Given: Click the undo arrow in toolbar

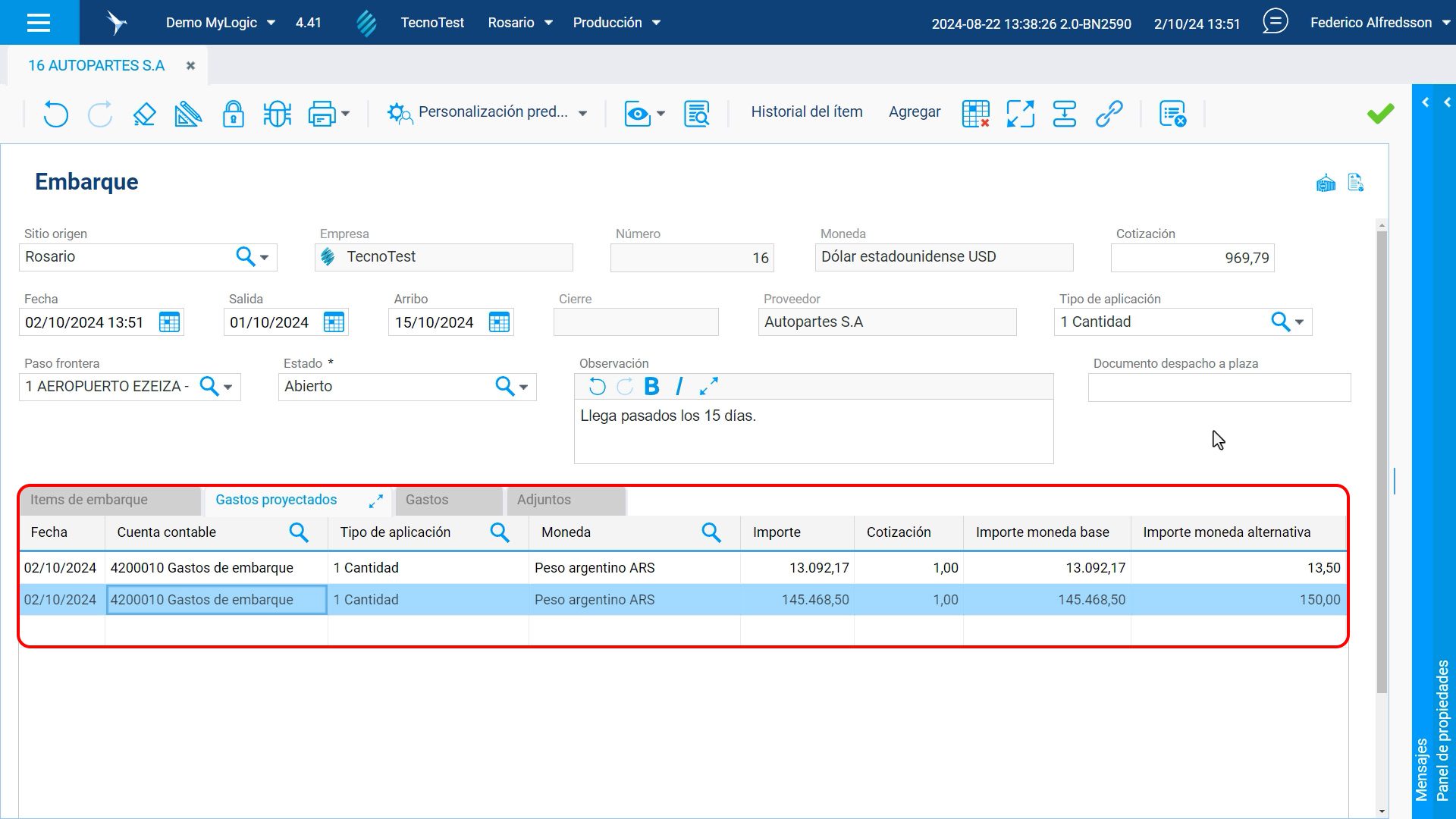Looking at the screenshot, I should [x=55, y=114].
